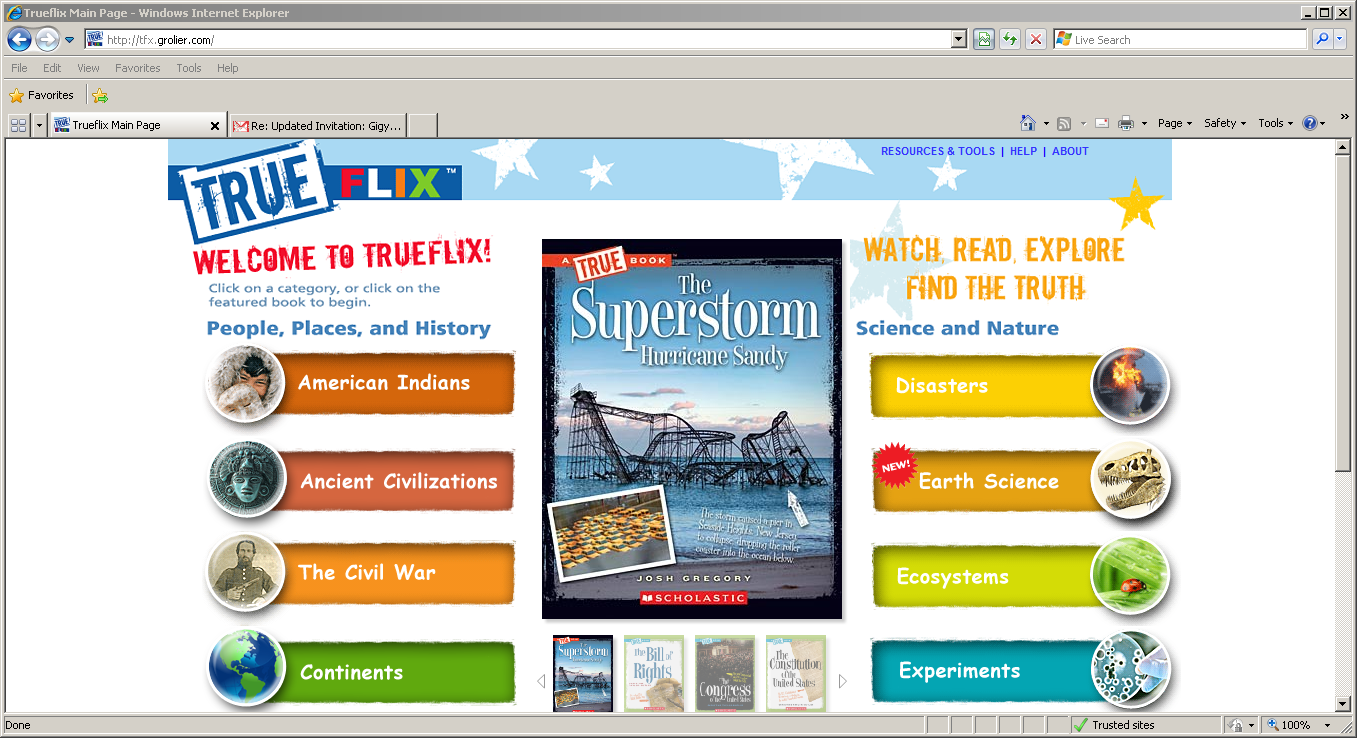Click the Continents globe icon
The image size is (1357, 738).
pyautogui.click(x=247, y=668)
